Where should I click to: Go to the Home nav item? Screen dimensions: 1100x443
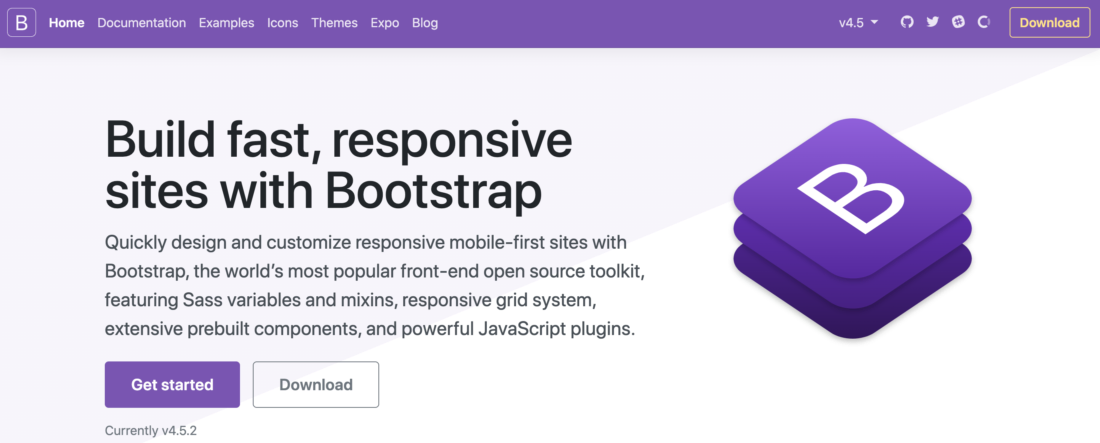point(67,23)
